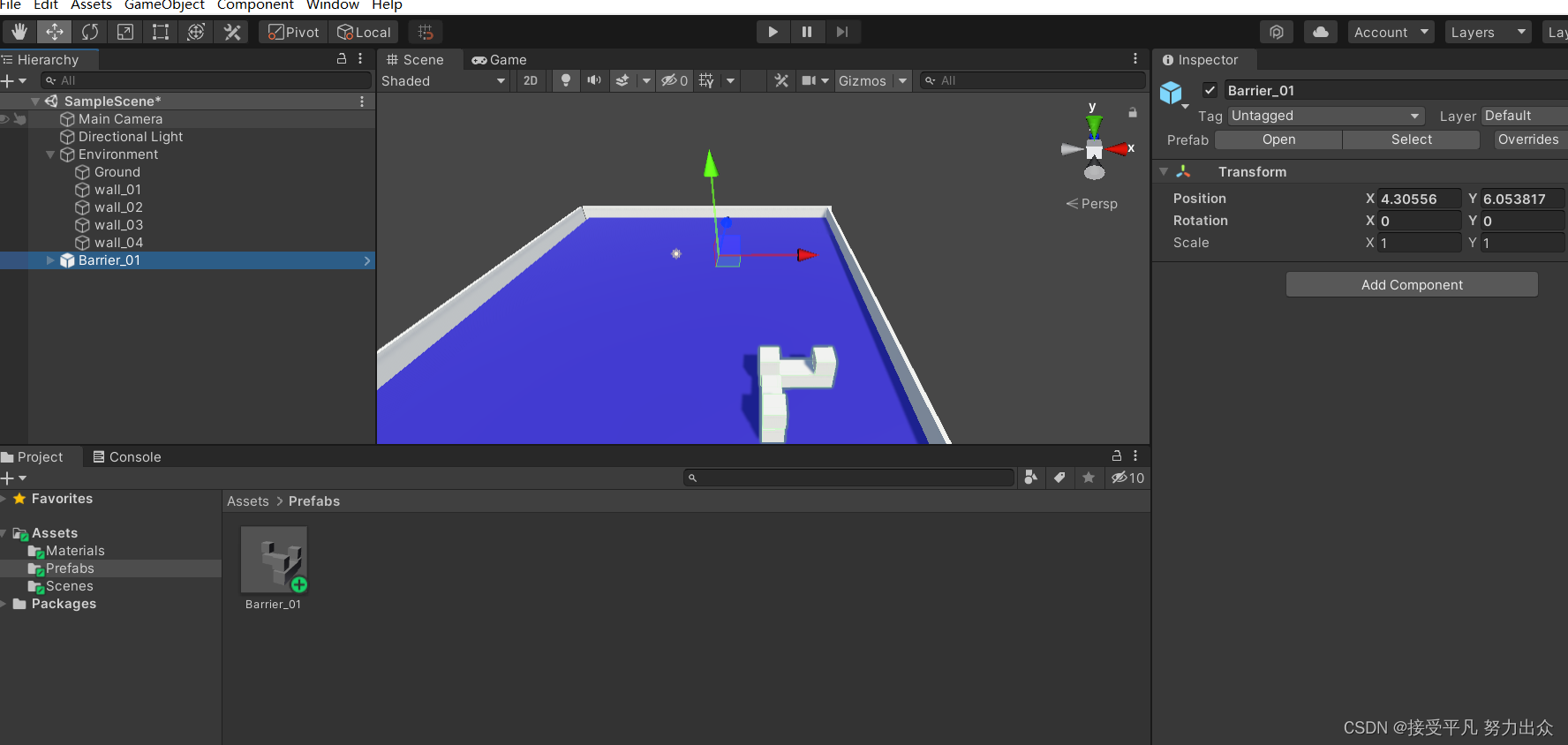
Task: Select the Hand tool in toolbar
Action: coord(19,33)
